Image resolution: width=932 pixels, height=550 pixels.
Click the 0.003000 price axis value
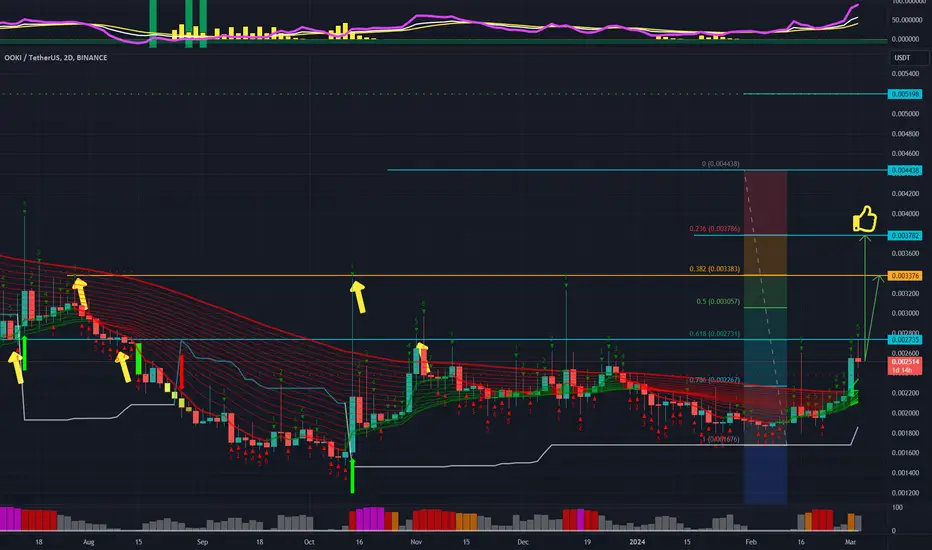tap(905, 313)
